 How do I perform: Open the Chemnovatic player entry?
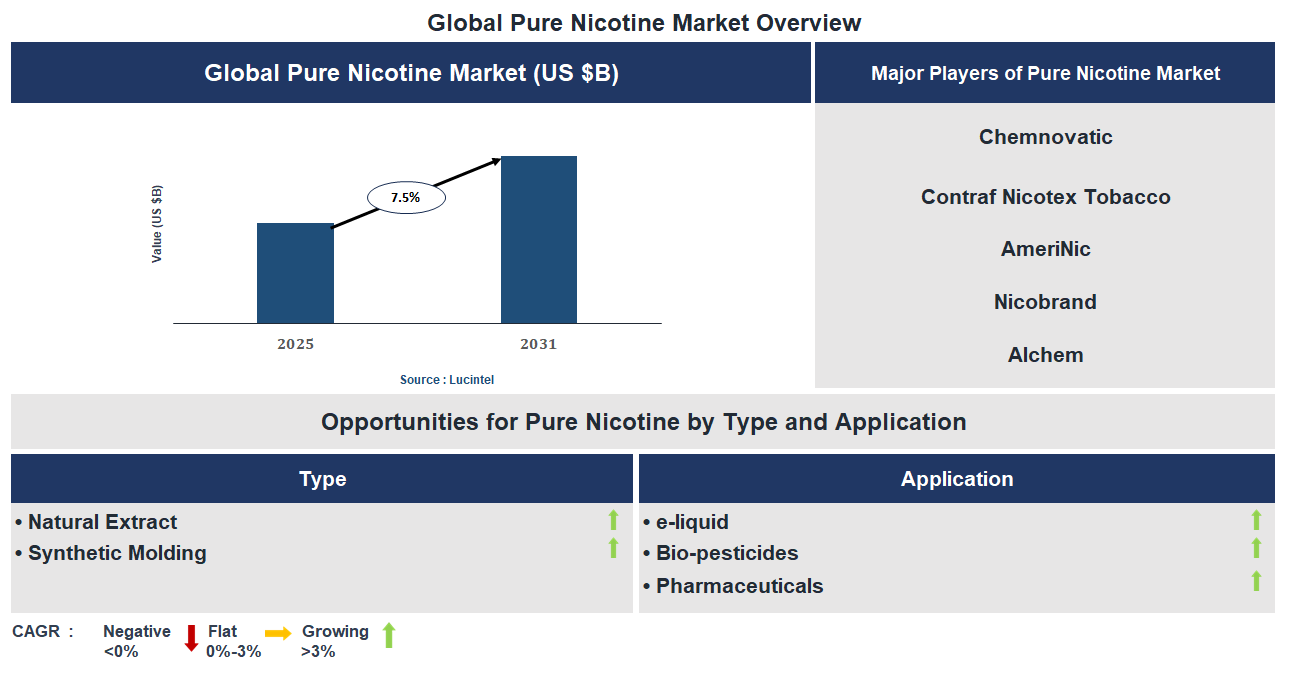pos(1045,137)
